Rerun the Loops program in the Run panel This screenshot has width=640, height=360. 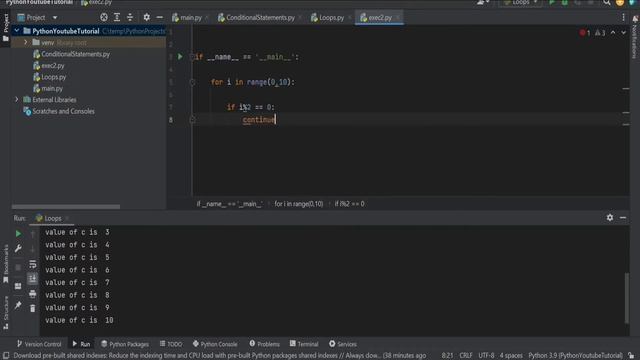18,233
